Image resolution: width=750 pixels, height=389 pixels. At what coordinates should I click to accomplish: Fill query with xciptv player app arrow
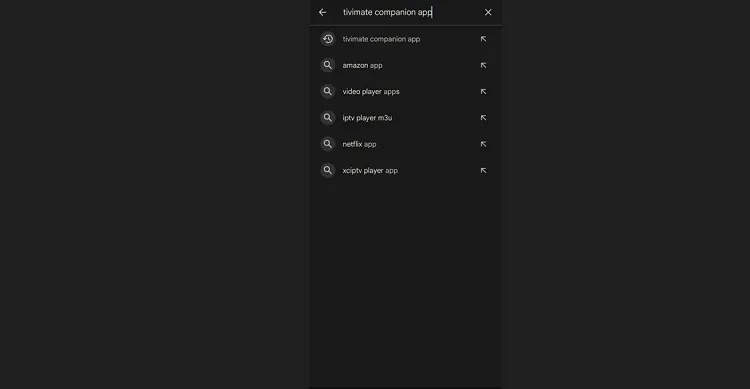483,170
